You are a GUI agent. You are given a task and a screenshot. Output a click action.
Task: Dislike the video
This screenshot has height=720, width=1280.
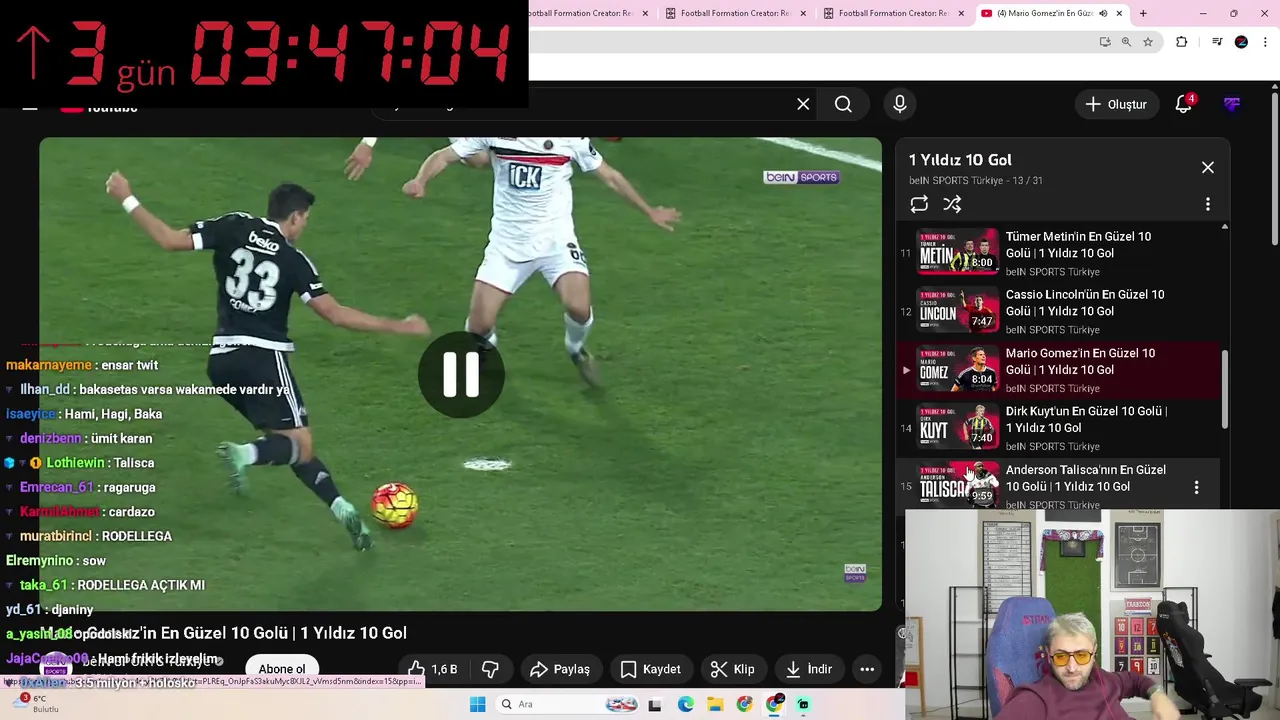coord(490,669)
